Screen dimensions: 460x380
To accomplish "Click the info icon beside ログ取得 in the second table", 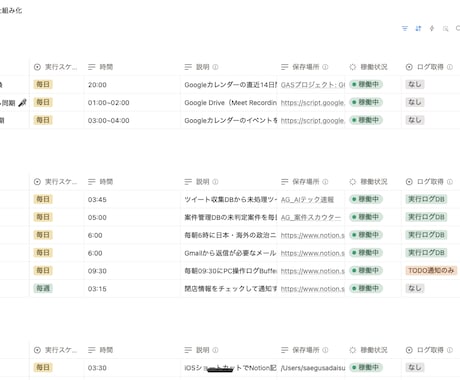I will point(450,182).
